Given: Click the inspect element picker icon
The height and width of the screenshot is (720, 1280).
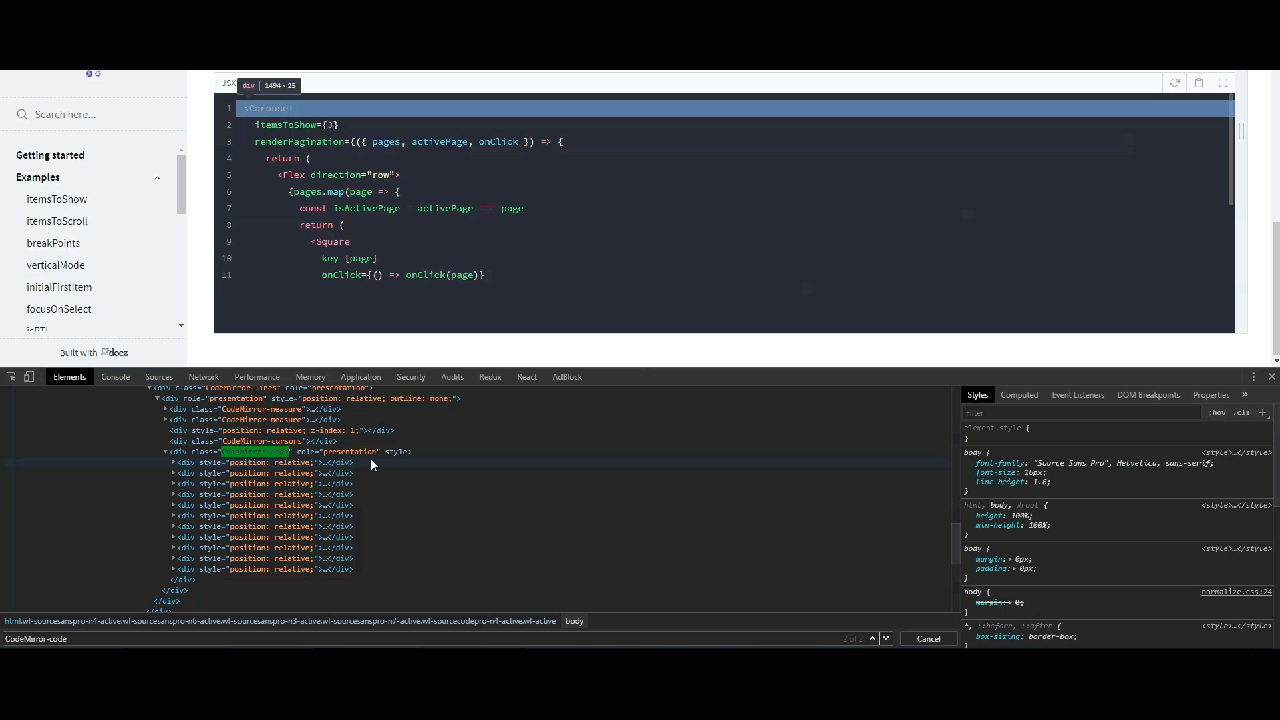Looking at the screenshot, I should [x=12, y=377].
